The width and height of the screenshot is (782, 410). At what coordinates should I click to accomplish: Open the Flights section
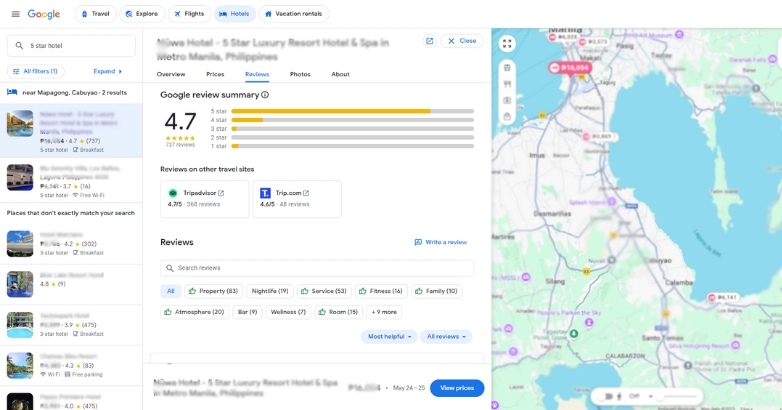190,14
